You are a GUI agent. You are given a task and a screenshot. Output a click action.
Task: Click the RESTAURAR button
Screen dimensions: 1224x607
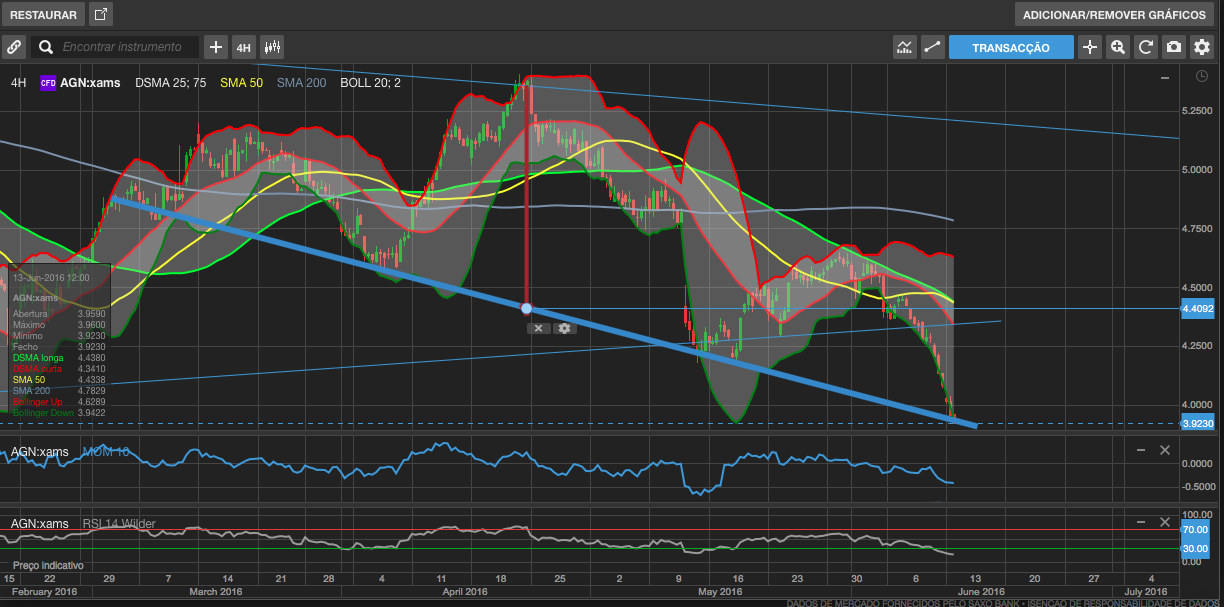click(x=43, y=15)
